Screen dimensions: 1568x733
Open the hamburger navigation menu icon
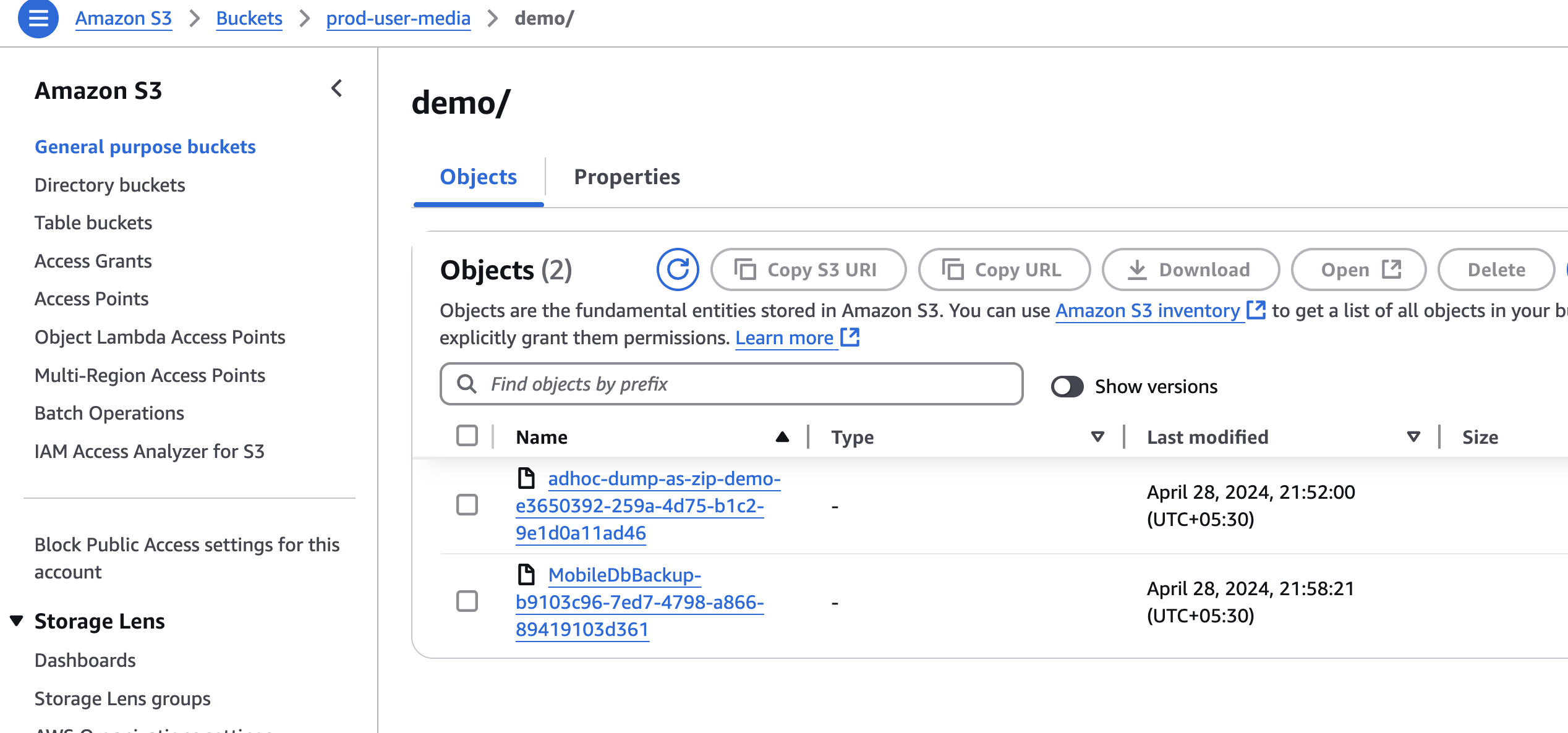[38, 18]
